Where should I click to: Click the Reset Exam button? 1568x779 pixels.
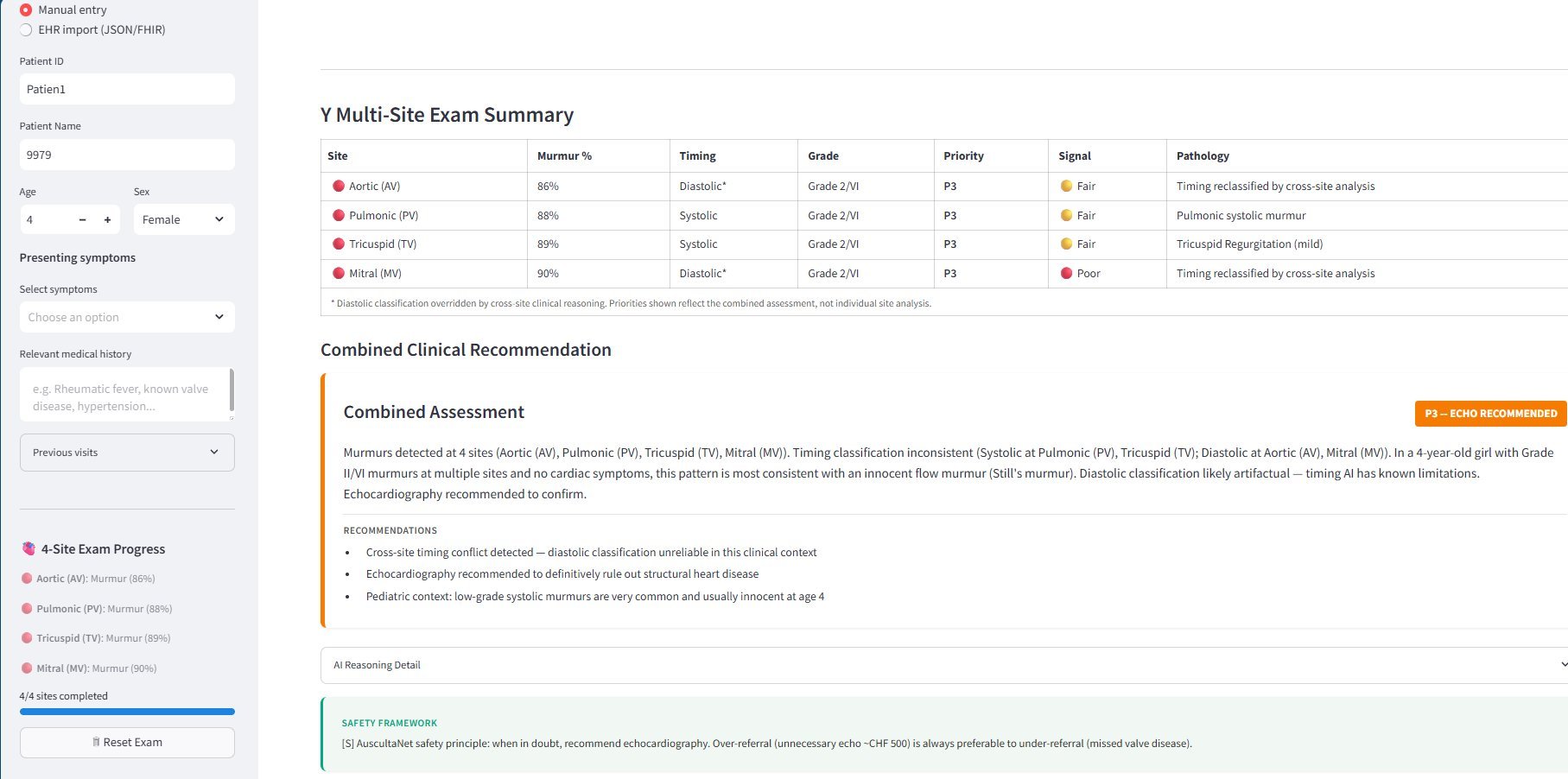click(126, 742)
